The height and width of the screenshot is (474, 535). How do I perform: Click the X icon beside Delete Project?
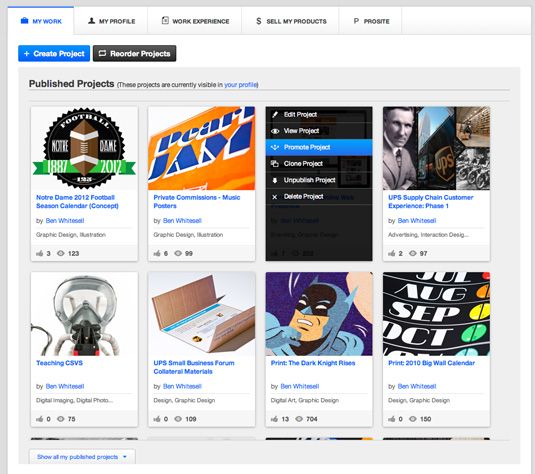coord(275,197)
